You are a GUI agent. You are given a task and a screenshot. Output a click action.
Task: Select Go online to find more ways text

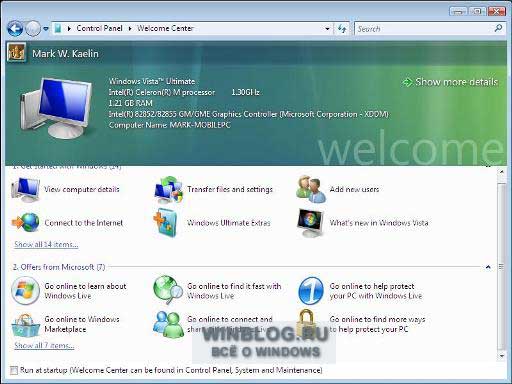(377, 324)
